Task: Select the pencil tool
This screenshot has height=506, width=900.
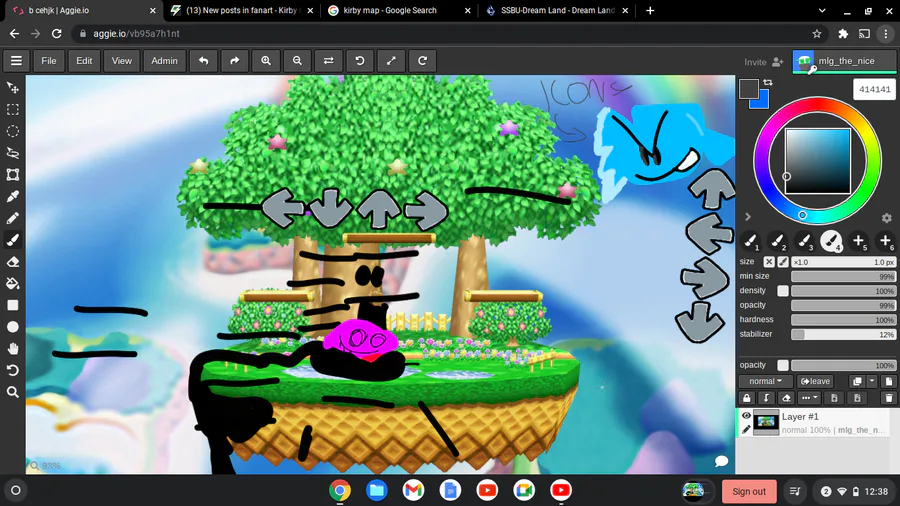Action: [13, 218]
